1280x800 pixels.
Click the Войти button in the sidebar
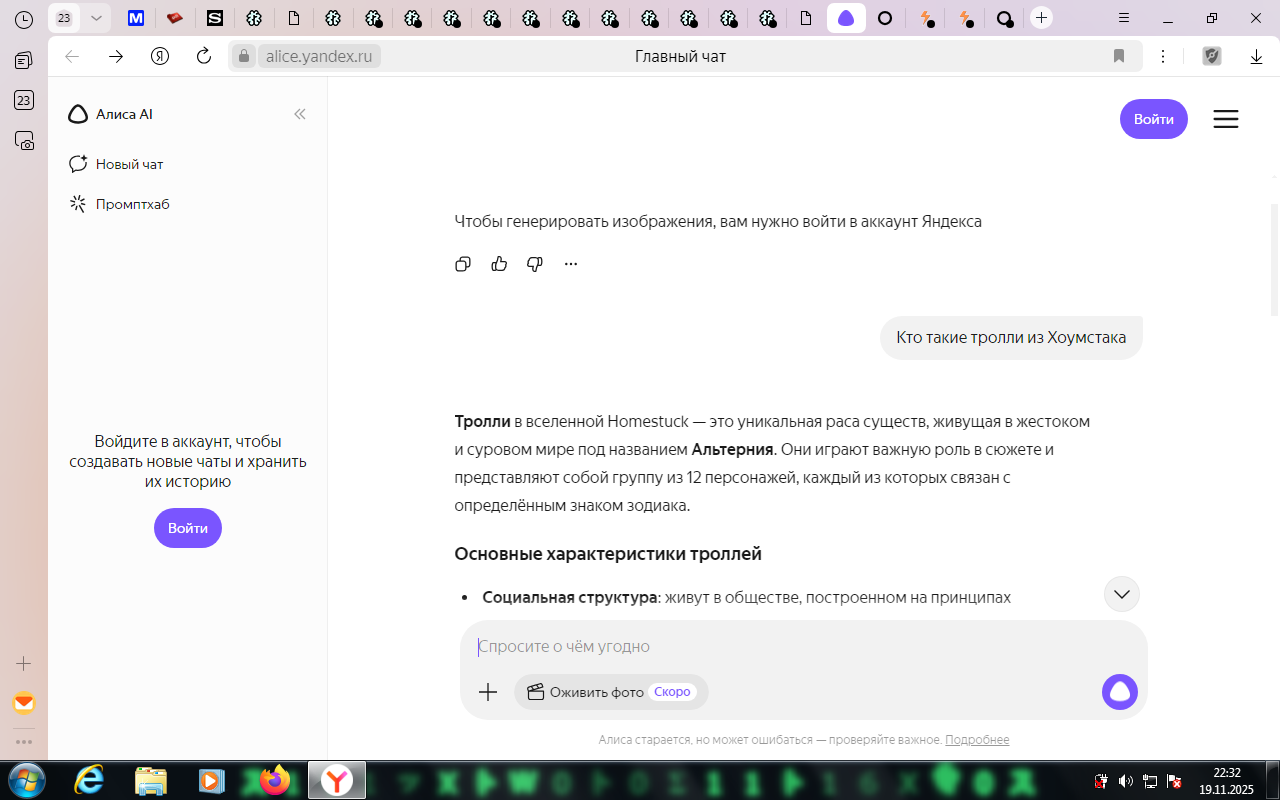pyautogui.click(x=188, y=528)
